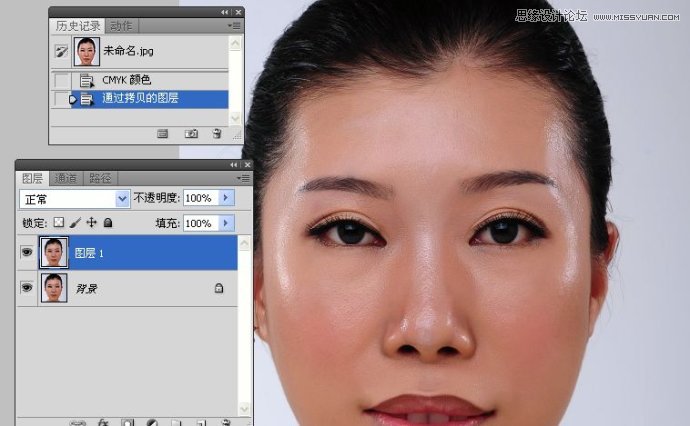Click the 背景 layer lock icon
The image size is (690, 426).
[219, 288]
